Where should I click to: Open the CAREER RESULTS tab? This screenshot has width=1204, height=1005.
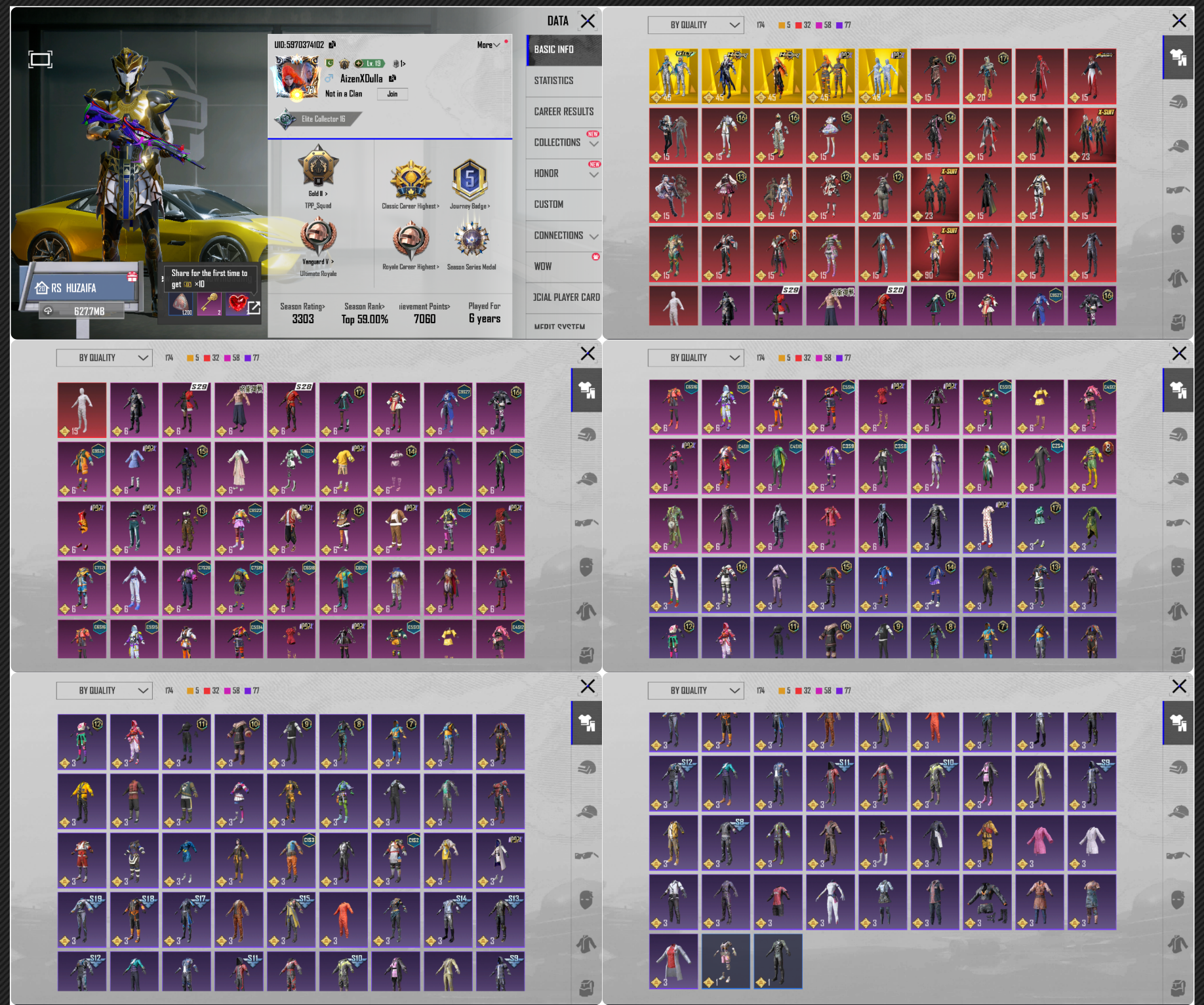564,111
